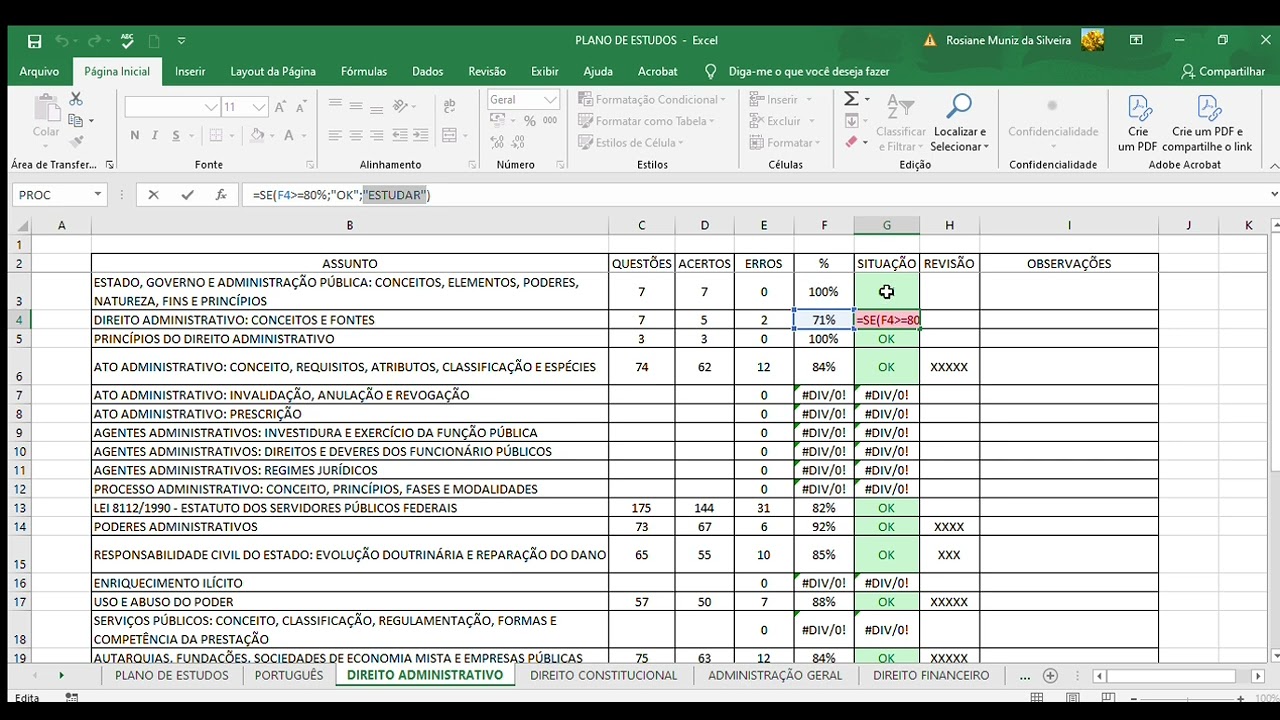Click the borders grid icon
The image size is (1280, 720).
pyautogui.click(x=217, y=136)
